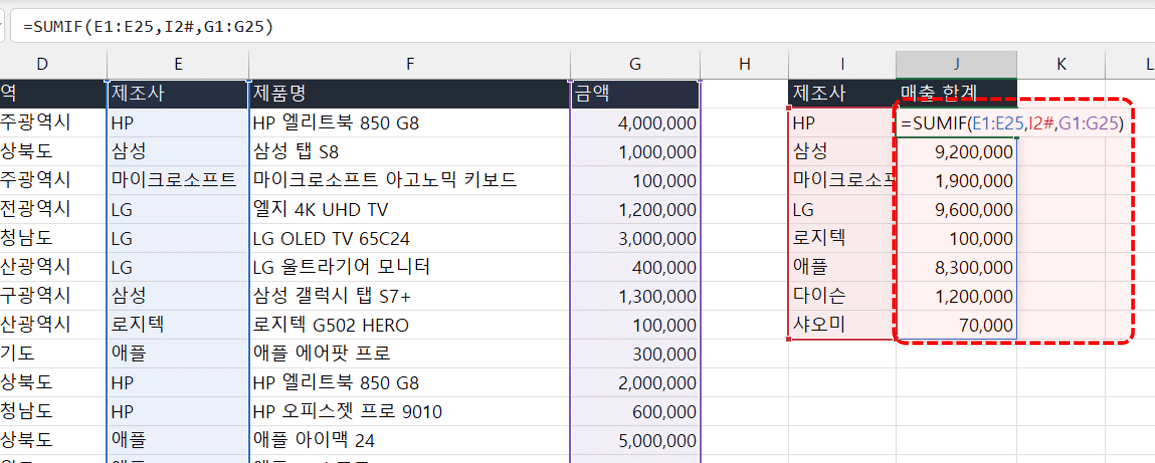Click the HP 오피스젯 프로 9010 cell
1155x463 pixels.
(410, 411)
